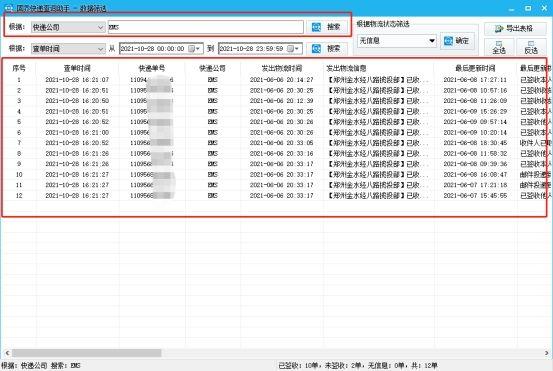Click dispatch time 2021-06-06 20:14:27
This screenshot has width=553, height=371.
(281, 80)
